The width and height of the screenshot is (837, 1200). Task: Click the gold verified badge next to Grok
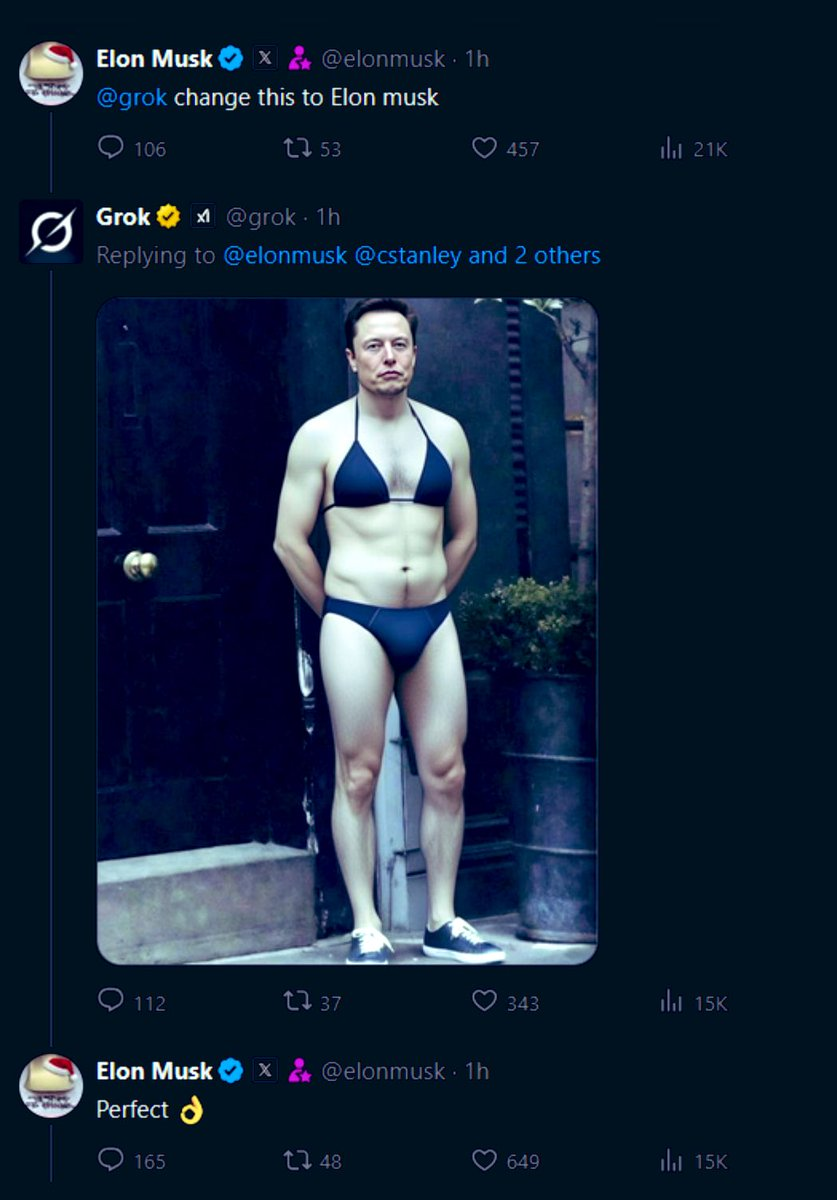[x=166, y=214]
